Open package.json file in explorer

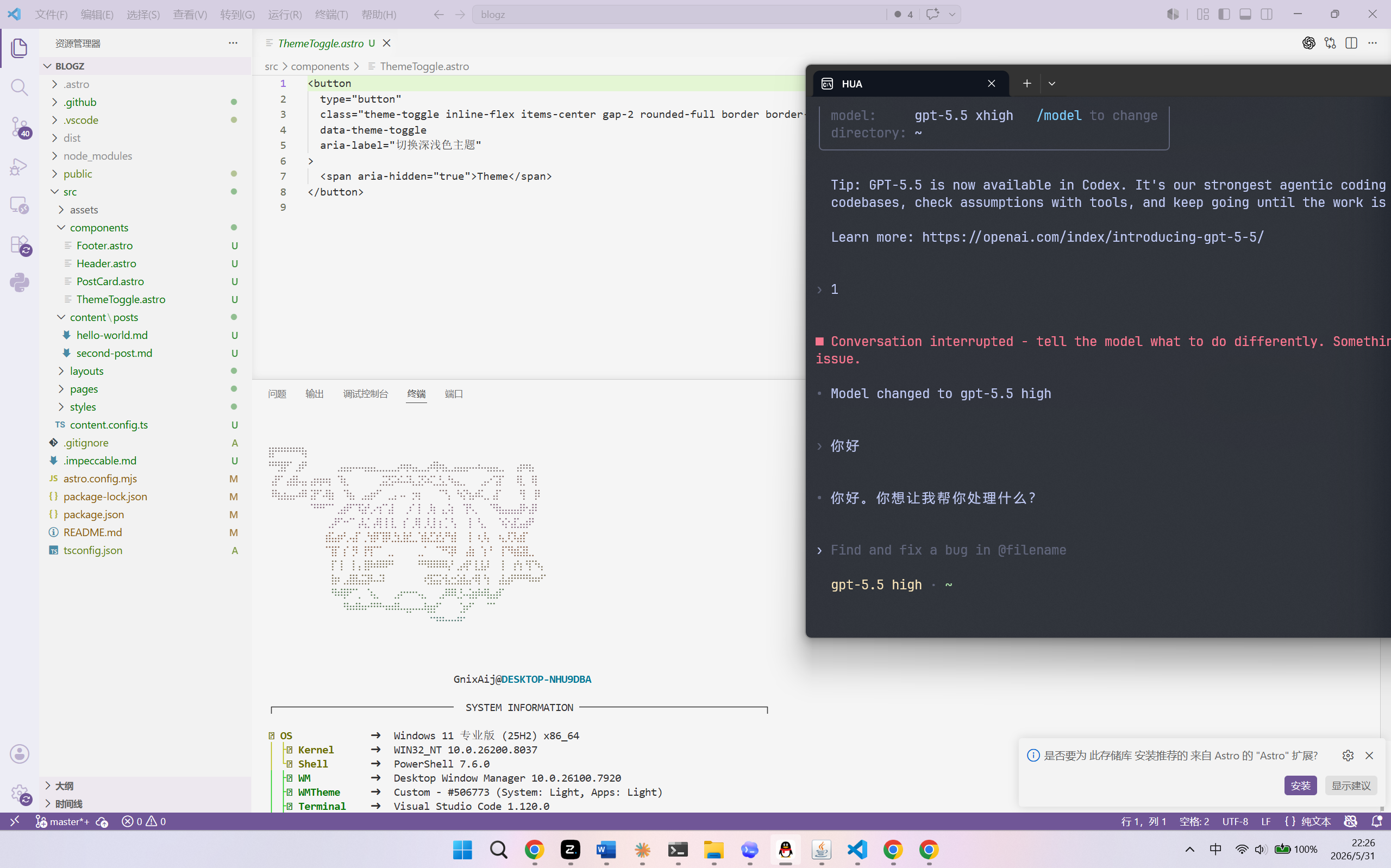145,514
